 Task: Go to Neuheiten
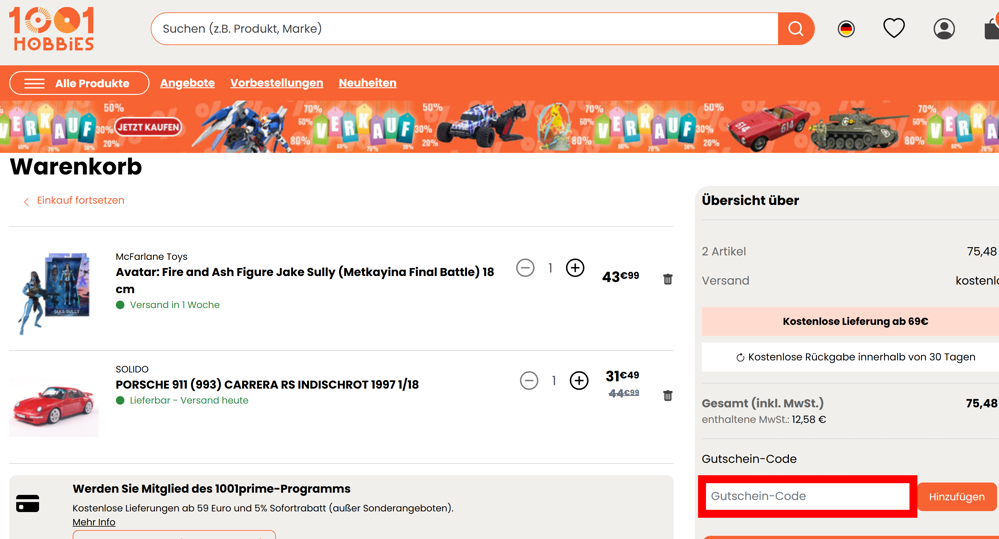[368, 83]
